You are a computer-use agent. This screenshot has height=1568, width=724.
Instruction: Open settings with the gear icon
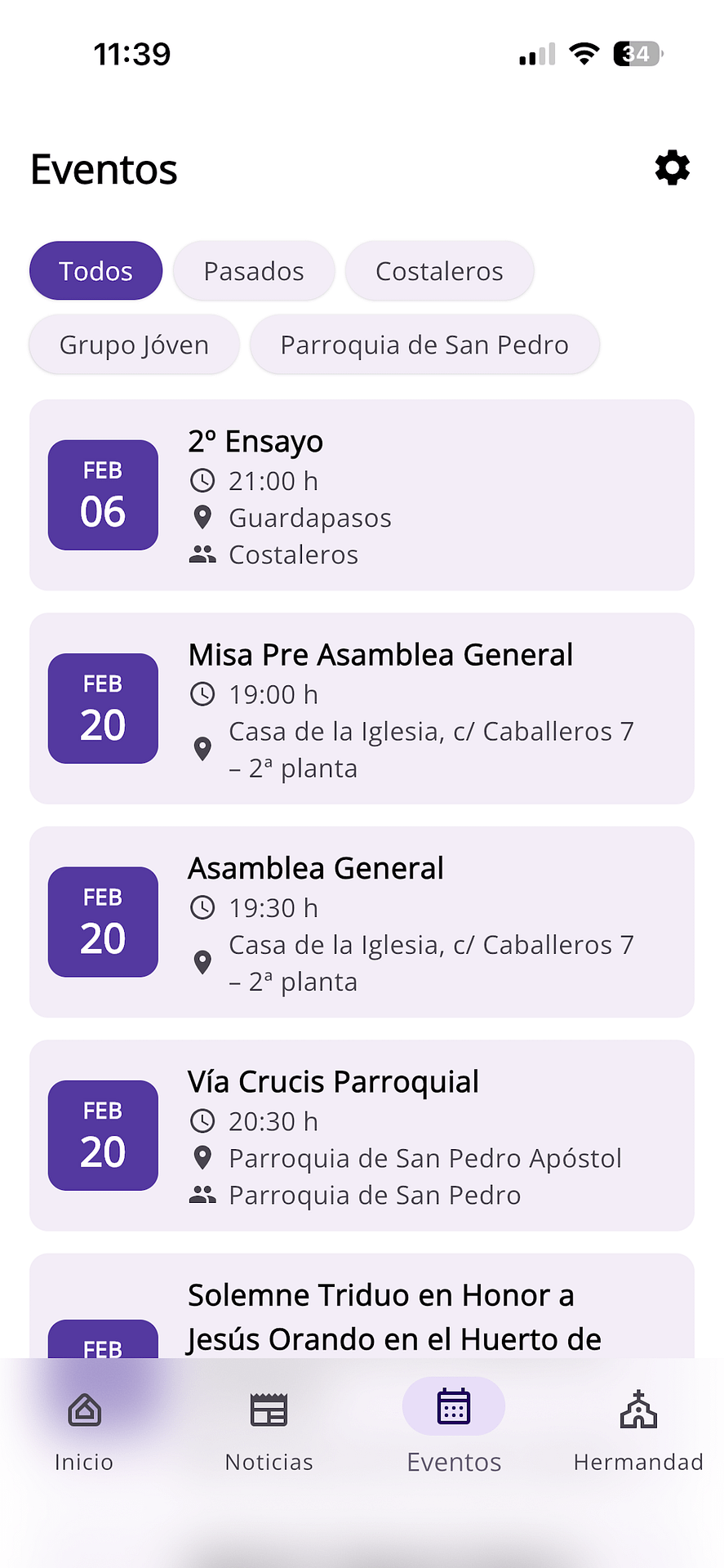tap(672, 168)
